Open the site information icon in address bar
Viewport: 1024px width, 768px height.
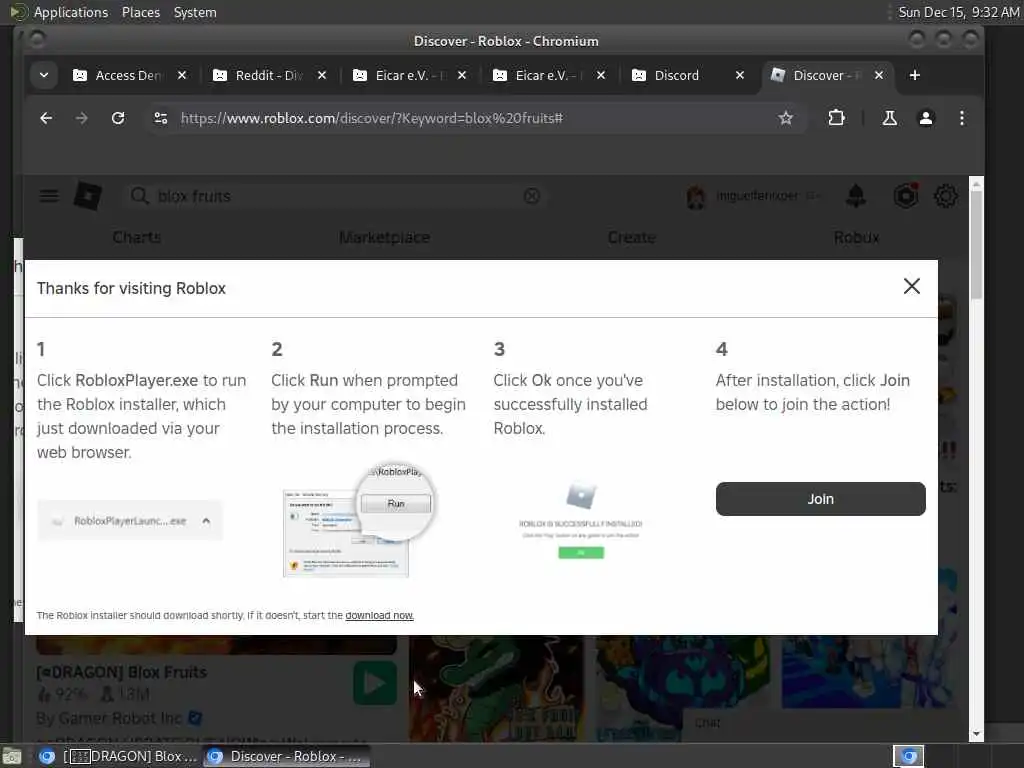pyautogui.click(x=161, y=118)
